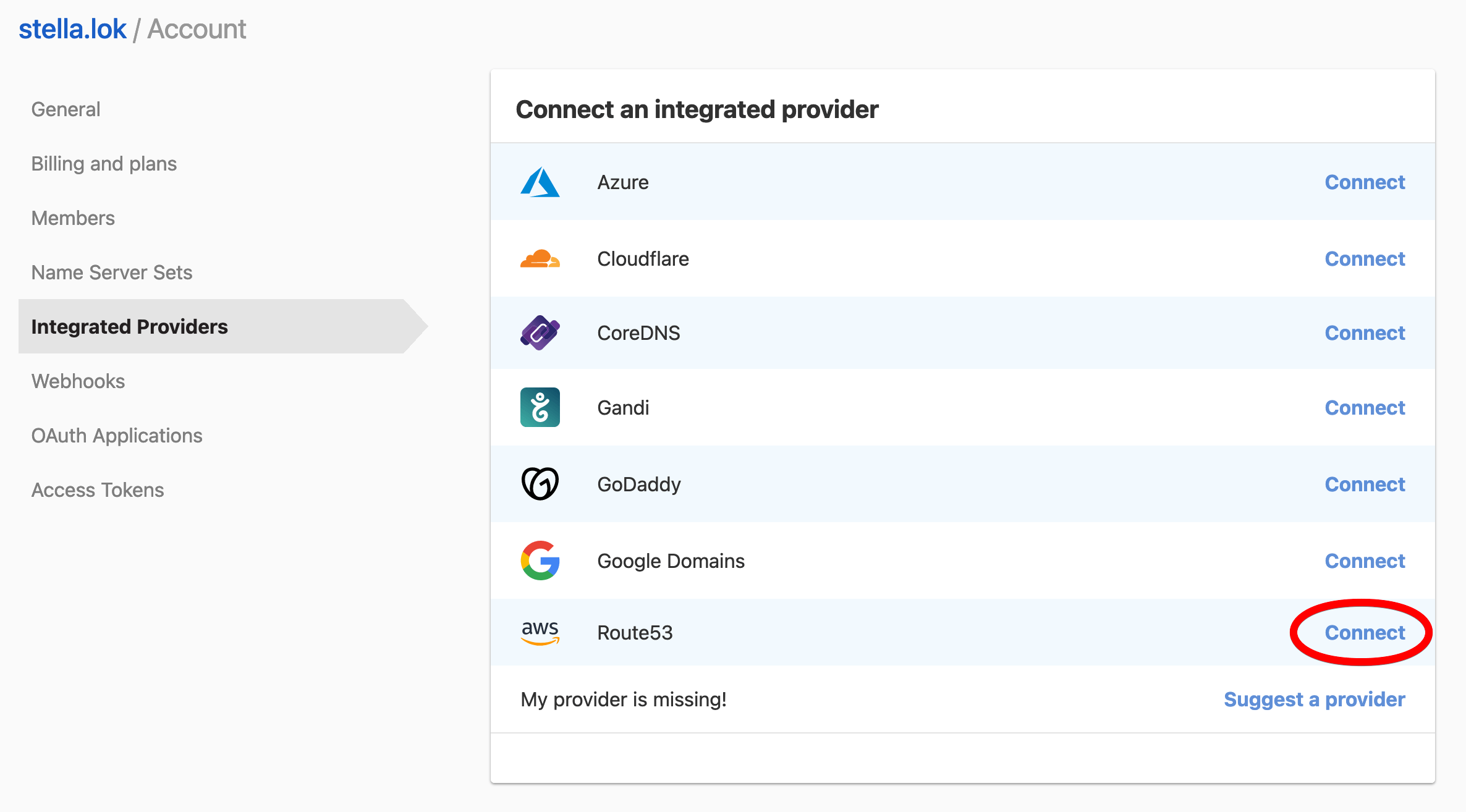The width and height of the screenshot is (1466, 812).
Task: Open Suggest a provider
Action: (x=1314, y=699)
